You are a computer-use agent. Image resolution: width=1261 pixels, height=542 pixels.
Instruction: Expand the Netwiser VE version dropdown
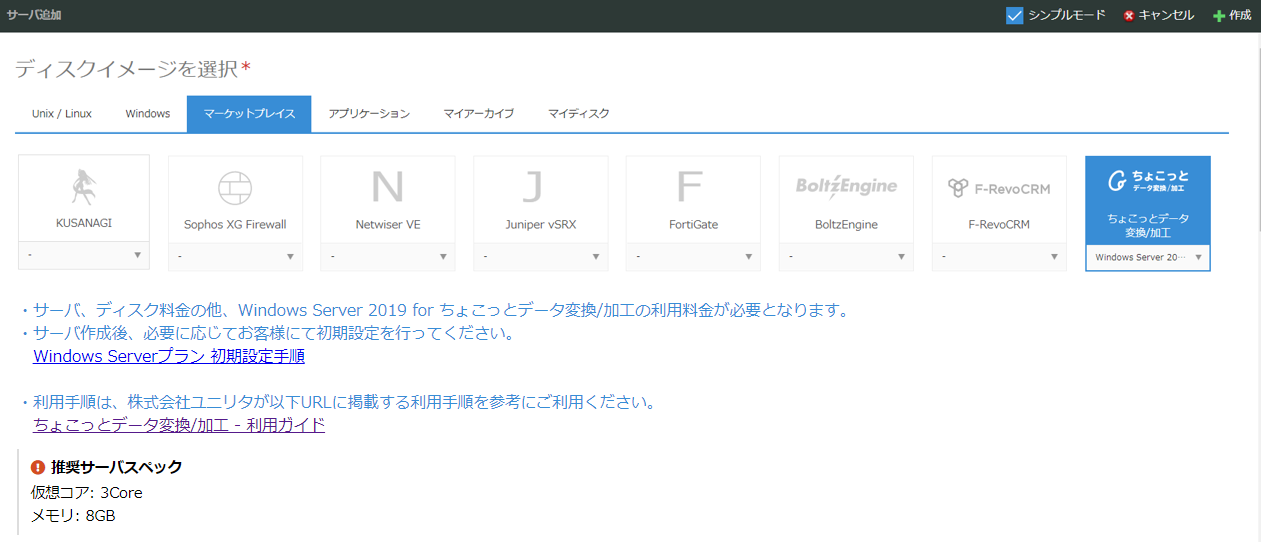point(388,257)
